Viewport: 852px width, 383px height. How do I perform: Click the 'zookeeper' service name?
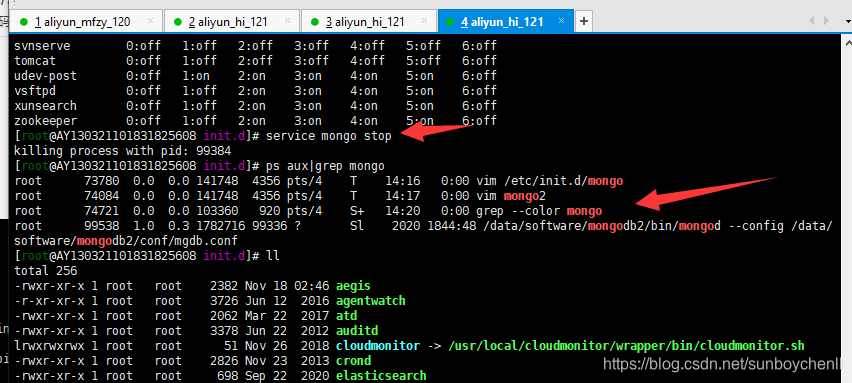coord(46,121)
